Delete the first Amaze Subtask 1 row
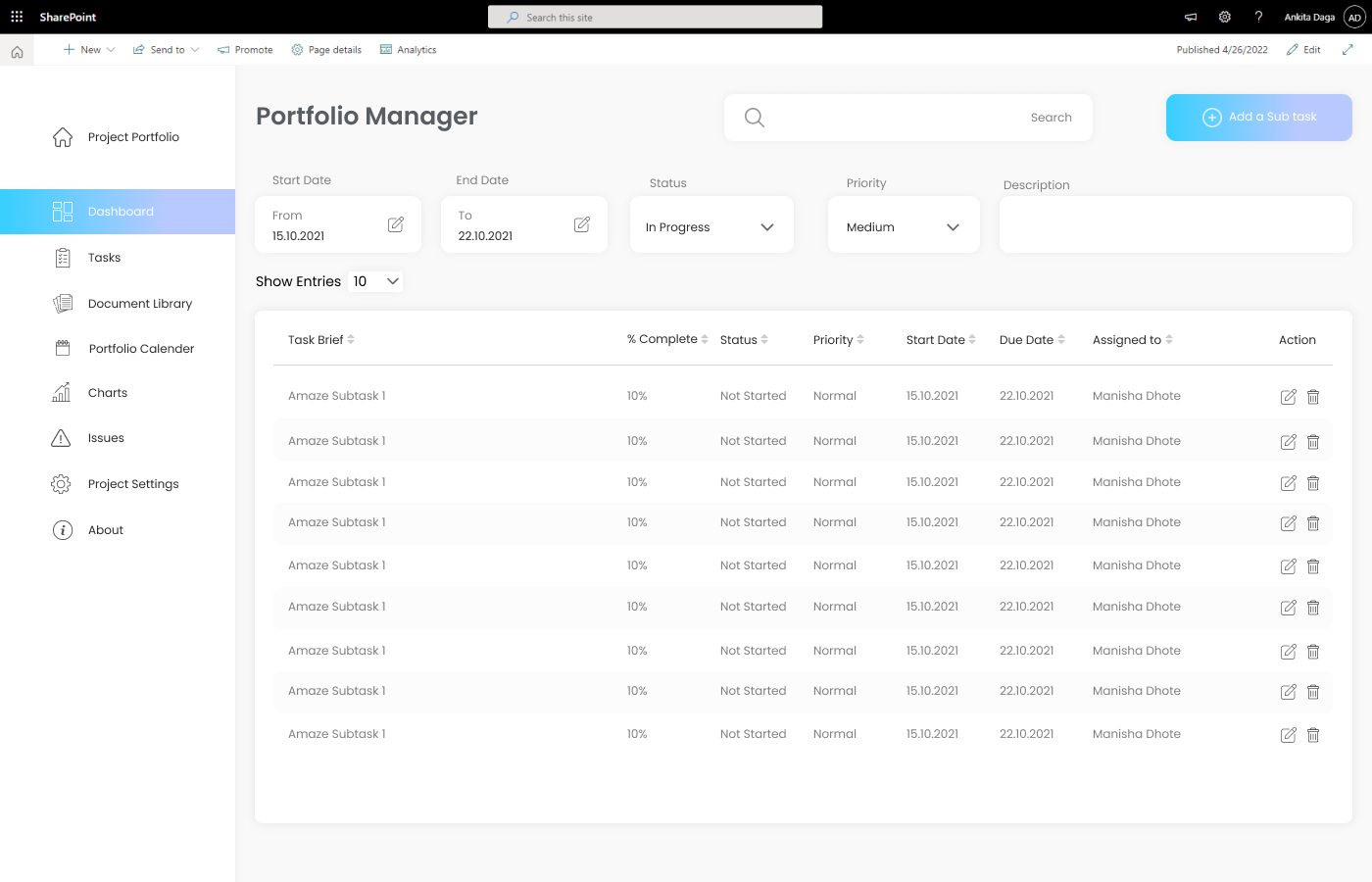The width and height of the screenshot is (1372, 882). pyautogui.click(x=1313, y=397)
